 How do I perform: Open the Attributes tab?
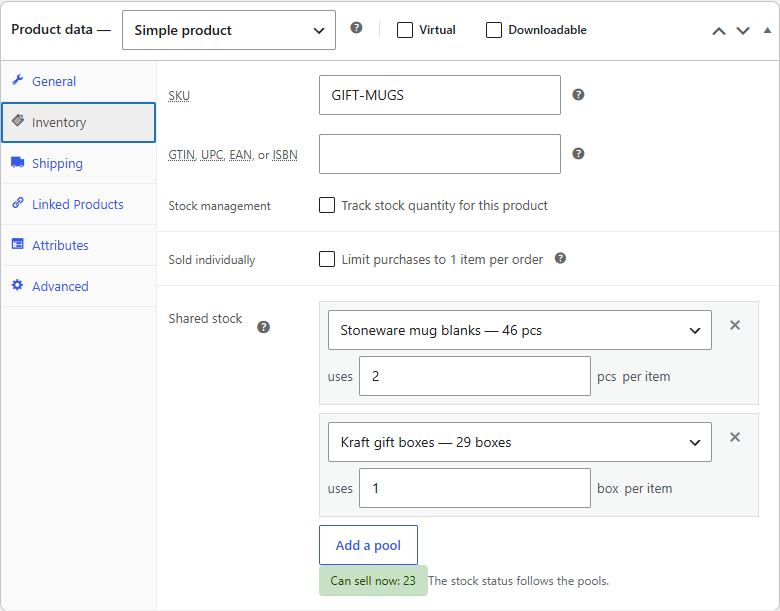79,245
